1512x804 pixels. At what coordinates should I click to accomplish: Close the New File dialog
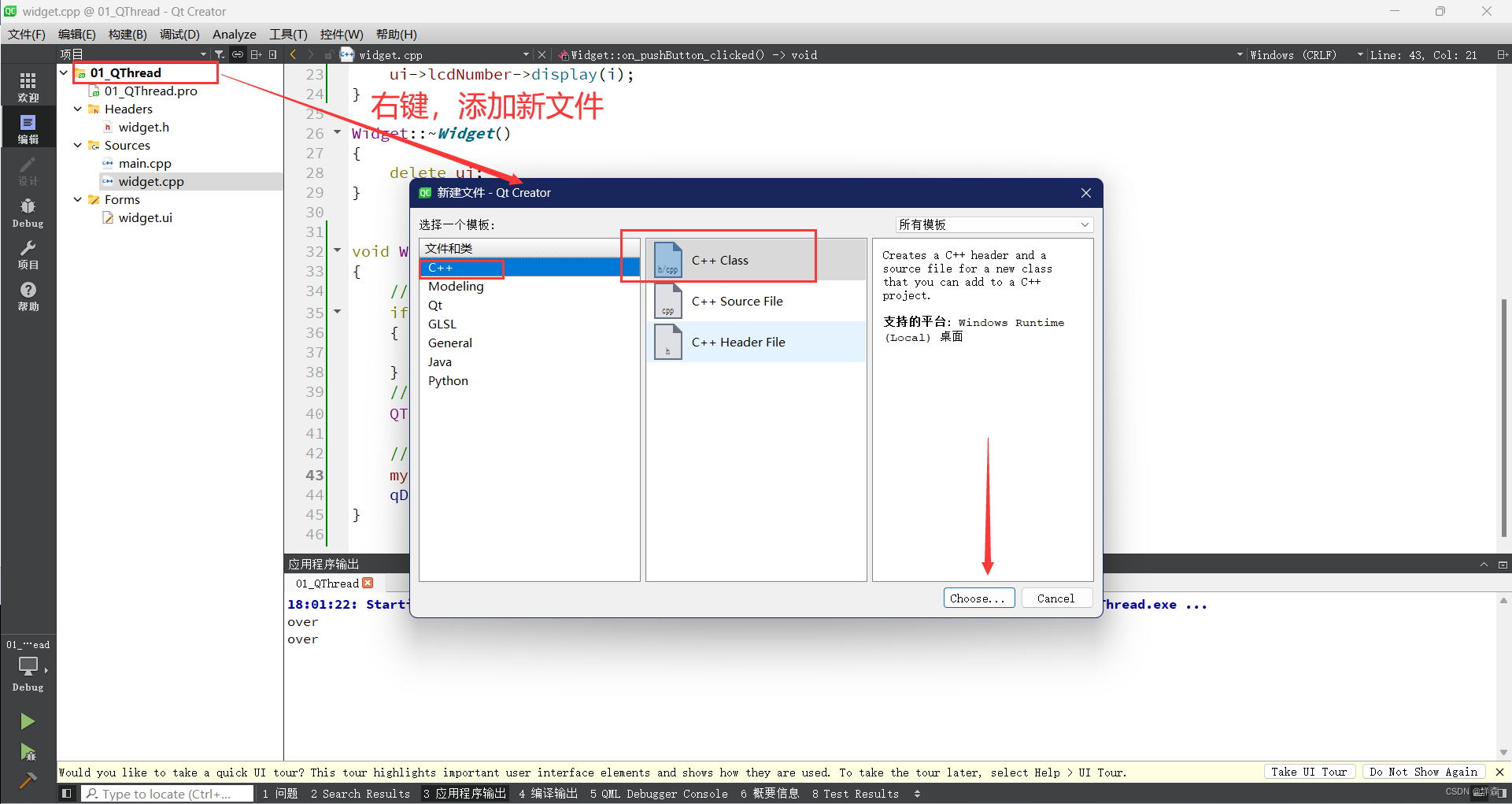tap(1085, 193)
